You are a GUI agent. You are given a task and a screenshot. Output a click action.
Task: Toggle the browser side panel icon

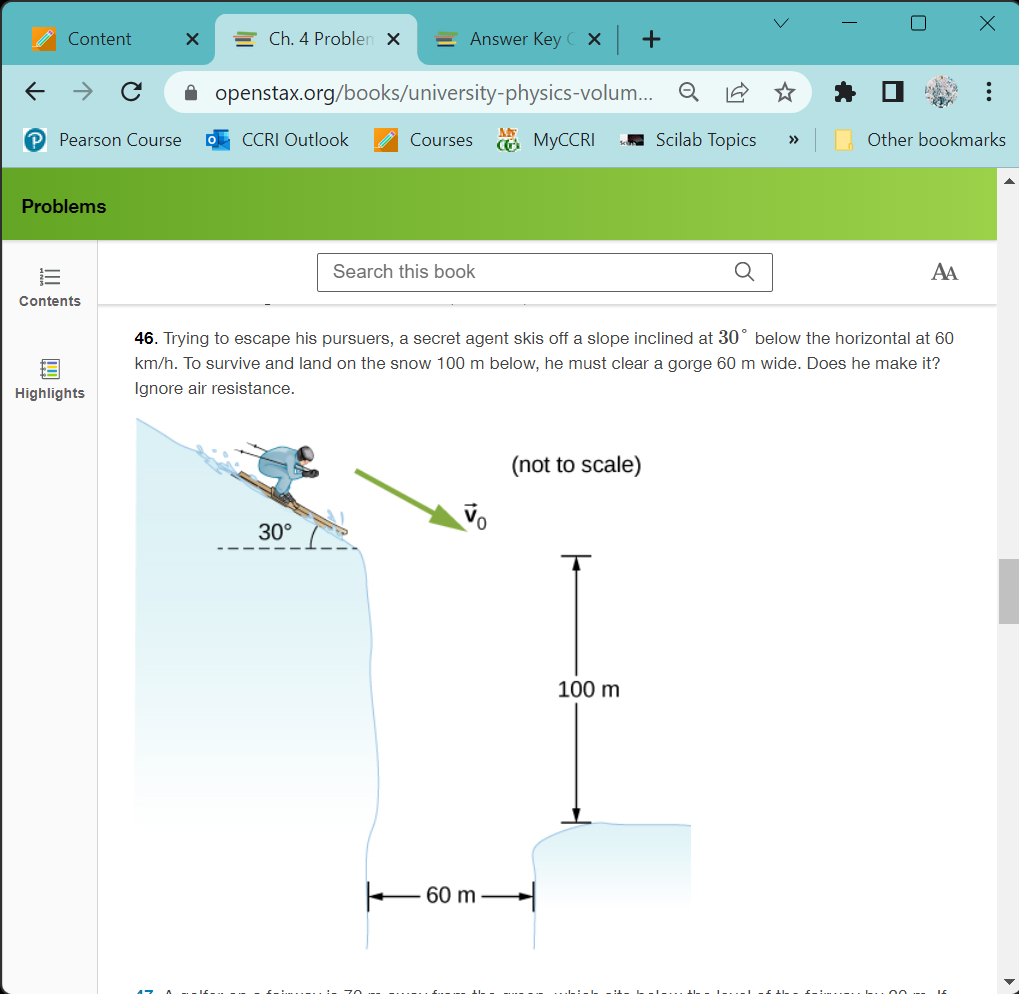click(892, 92)
